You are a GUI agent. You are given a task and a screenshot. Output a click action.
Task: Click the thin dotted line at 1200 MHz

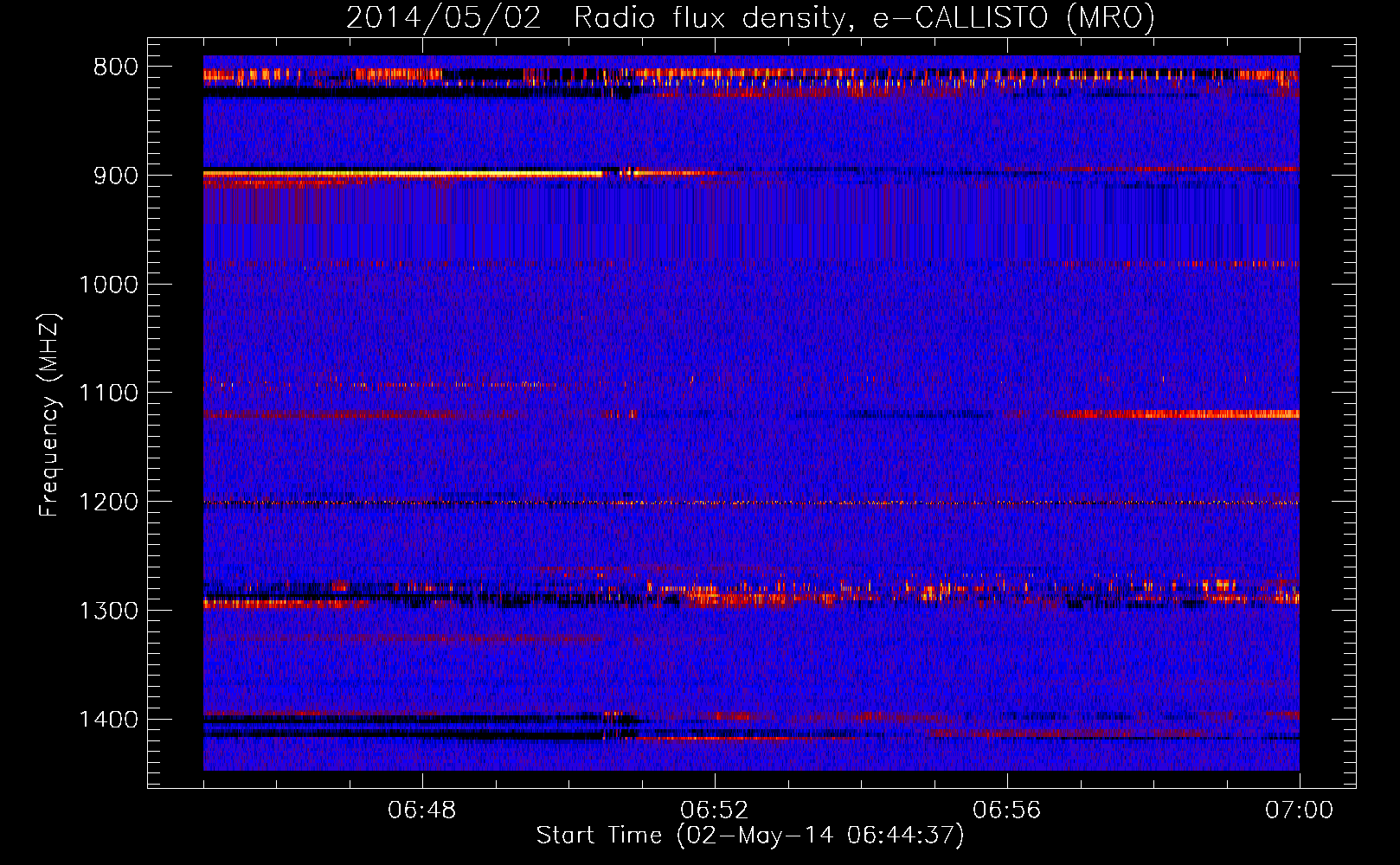click(751, 503)
